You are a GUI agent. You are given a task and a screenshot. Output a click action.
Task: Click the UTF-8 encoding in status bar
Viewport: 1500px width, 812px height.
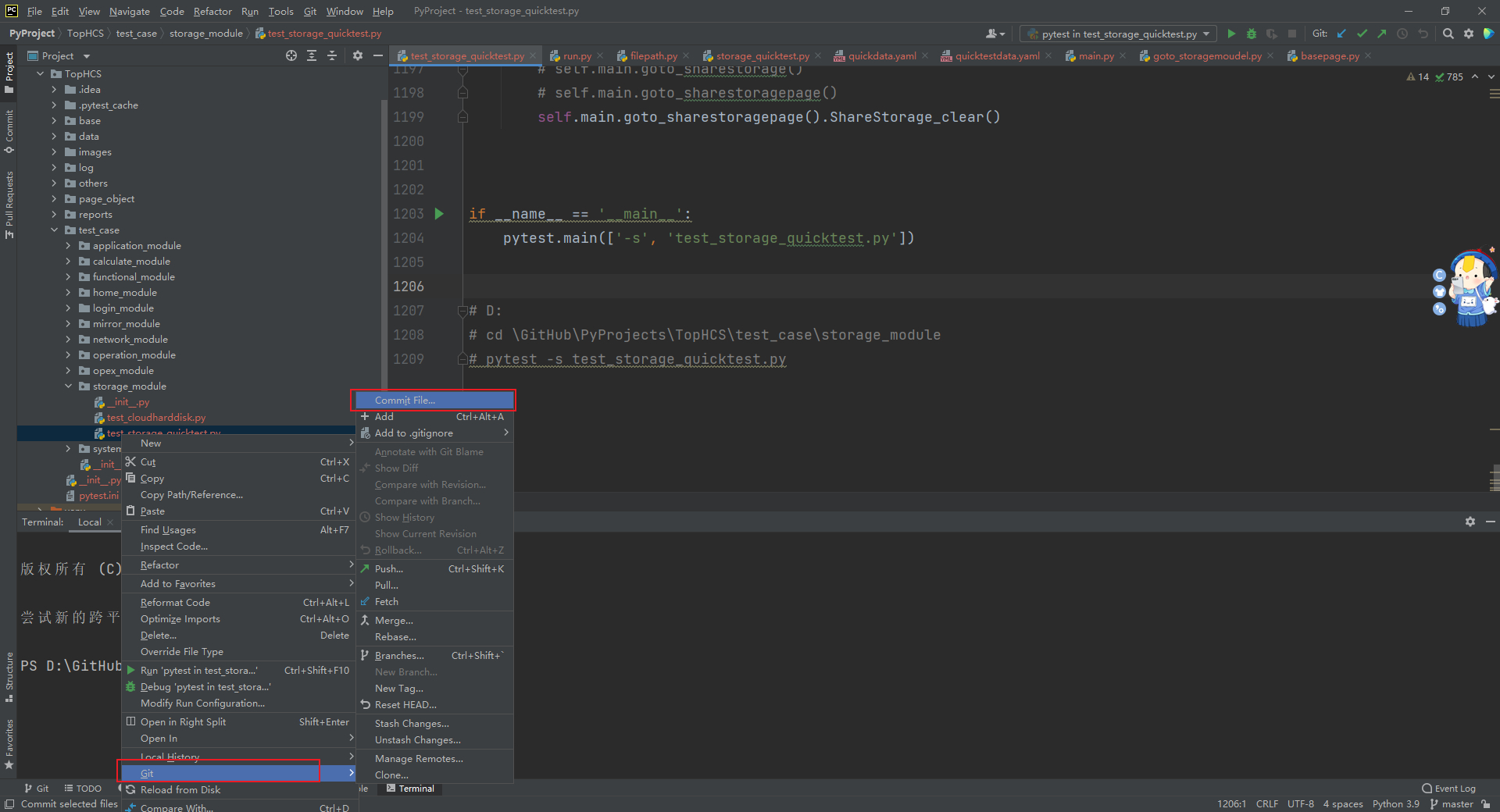[x=1301, y=804]
